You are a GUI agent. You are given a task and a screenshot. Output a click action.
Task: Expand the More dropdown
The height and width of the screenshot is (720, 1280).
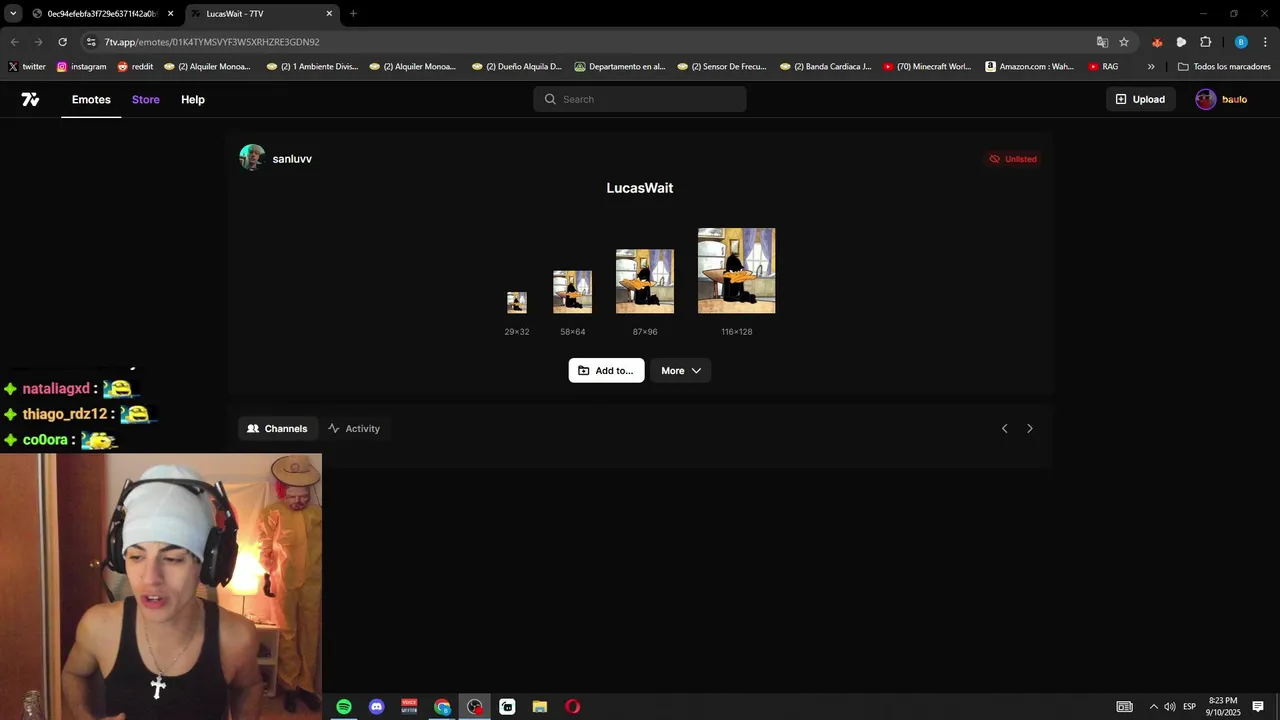[681, 370]
